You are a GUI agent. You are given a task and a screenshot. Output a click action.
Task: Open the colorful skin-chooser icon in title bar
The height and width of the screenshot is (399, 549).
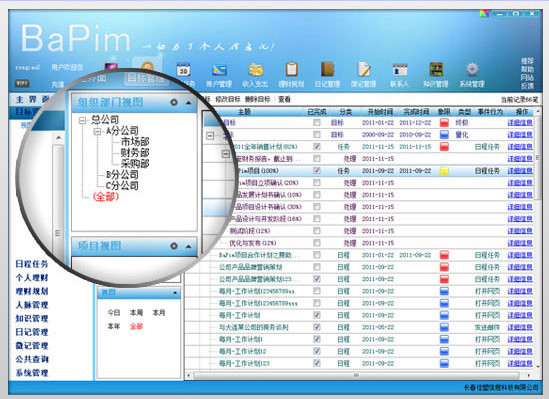click(x=484, y=14)
